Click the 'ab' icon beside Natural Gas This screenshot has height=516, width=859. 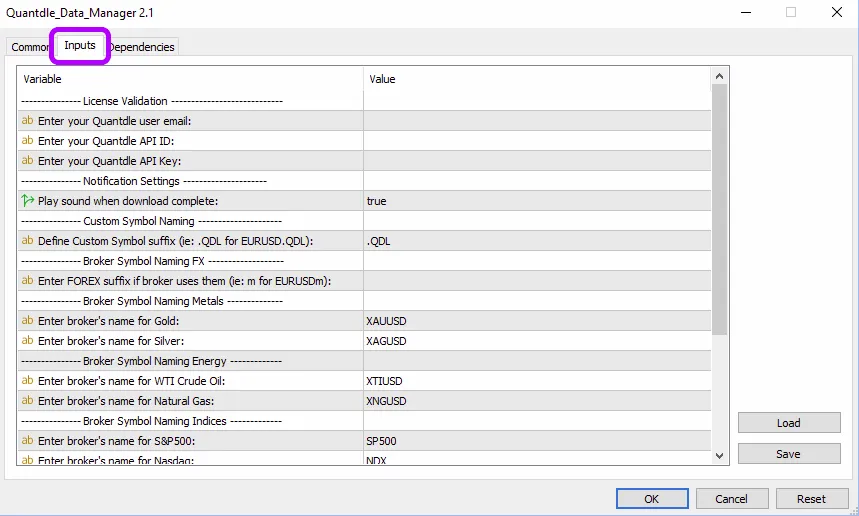point(27,400)
